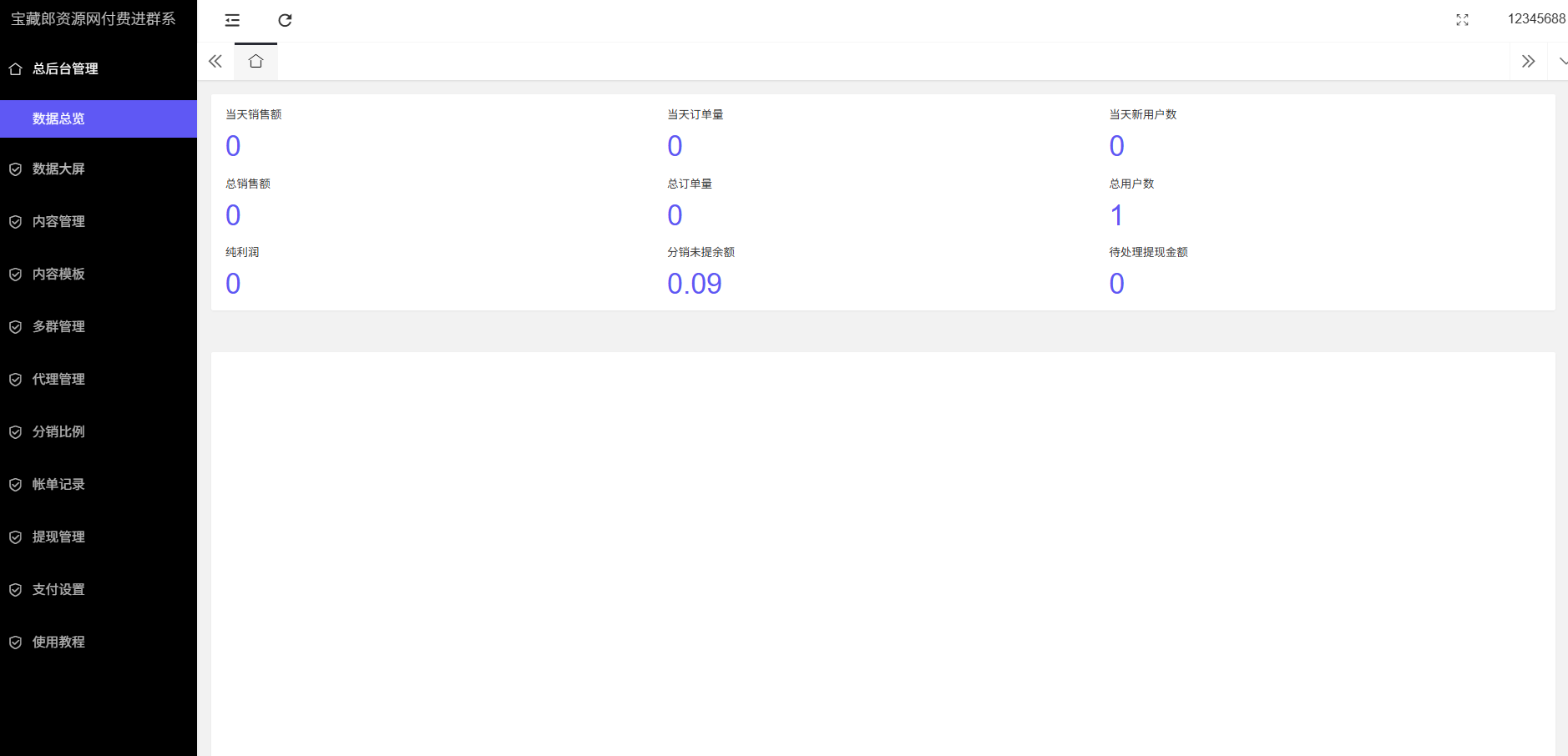Open the tab options dropdown arrow
Viewport: 1568px width, 756px height.
(1561, 61)
